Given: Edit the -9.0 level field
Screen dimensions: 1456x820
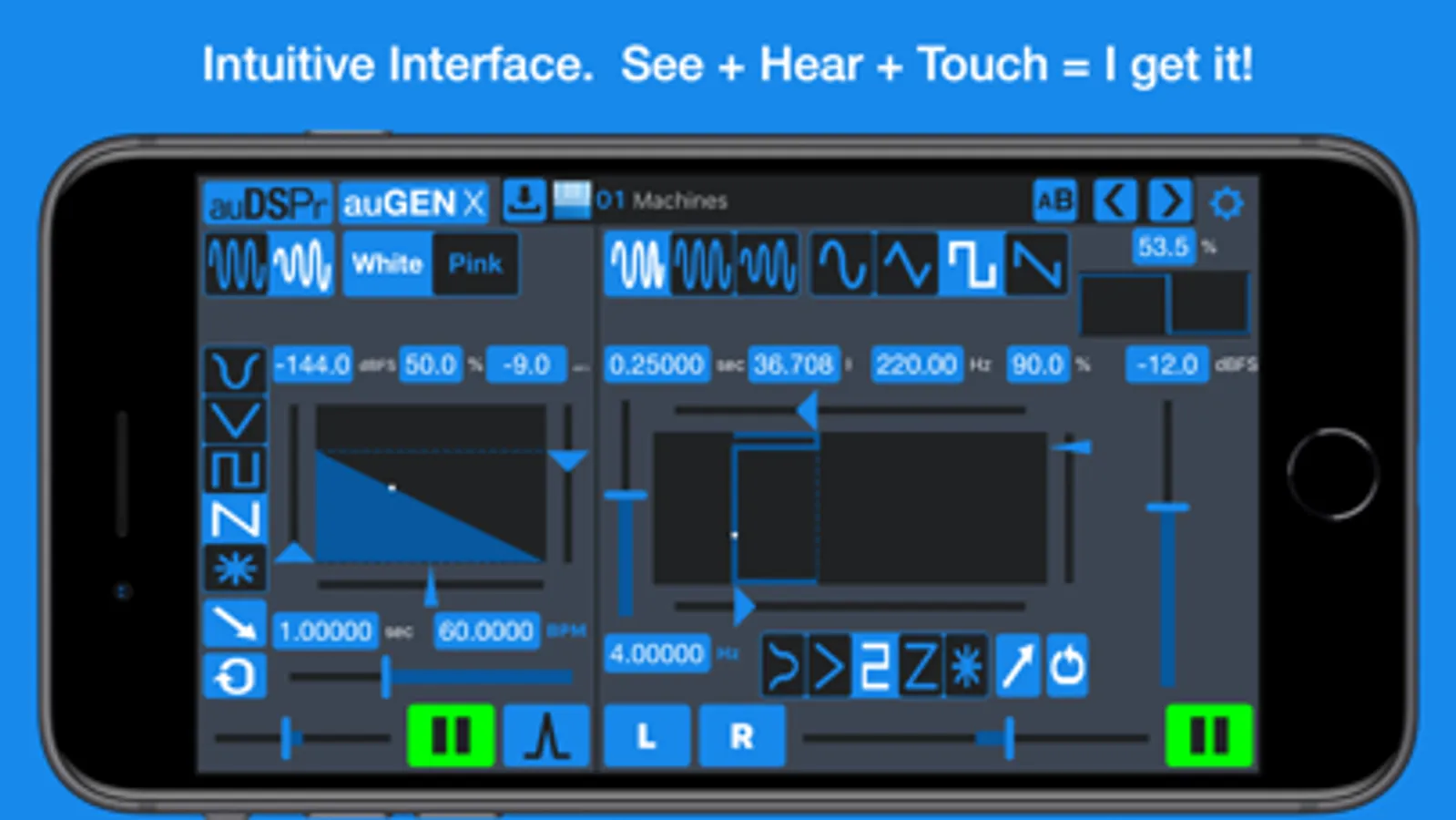Looking at the screenshot, I should 526,364.
